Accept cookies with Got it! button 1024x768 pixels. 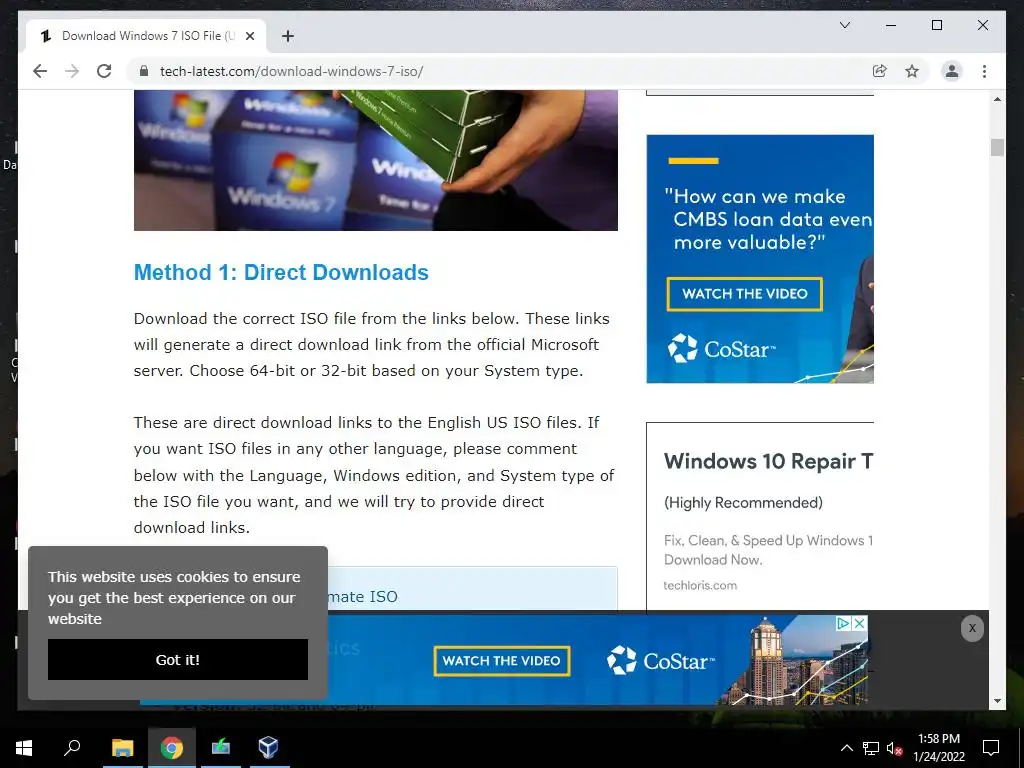coord(178,660)
